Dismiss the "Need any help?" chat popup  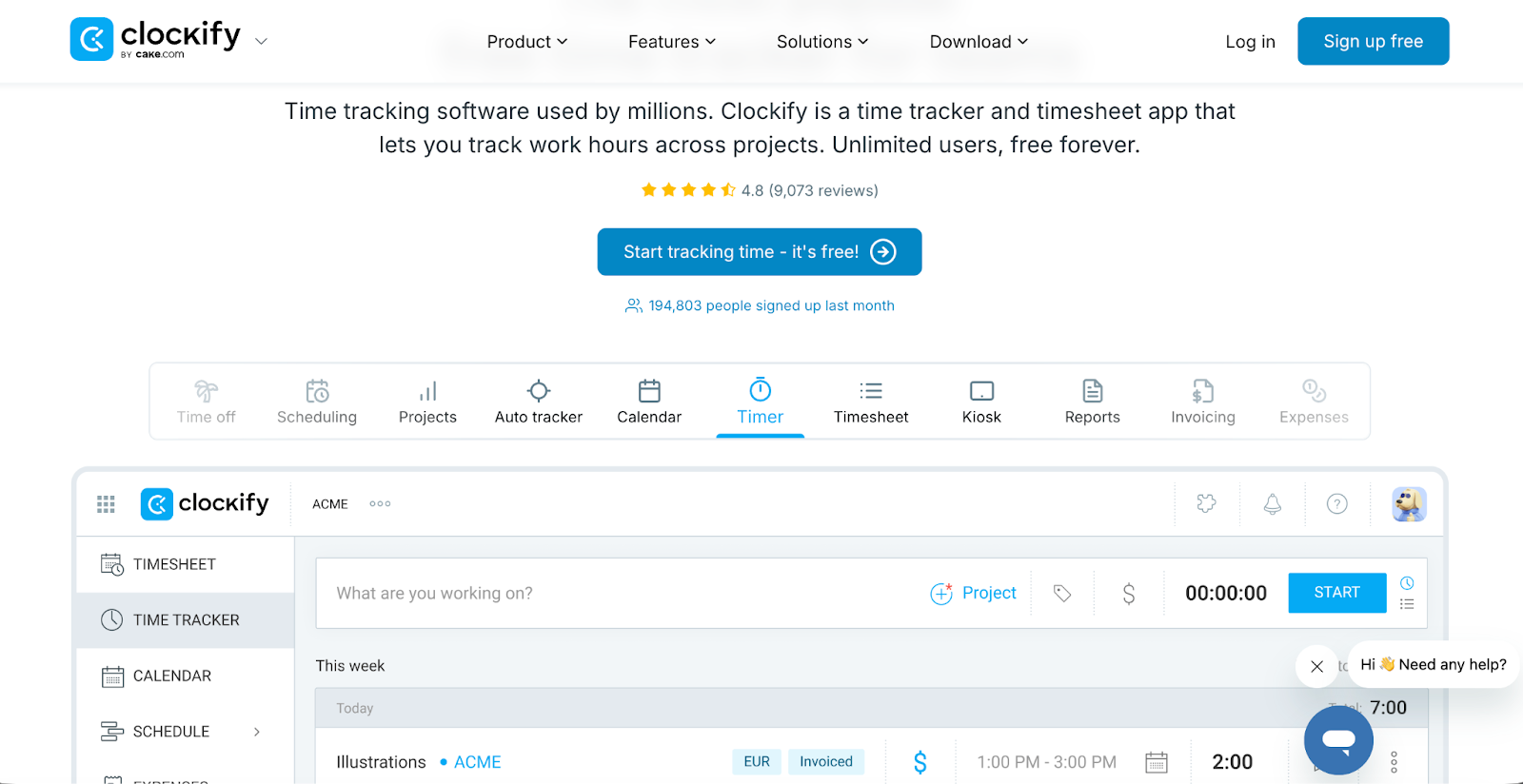[1316, 666]
